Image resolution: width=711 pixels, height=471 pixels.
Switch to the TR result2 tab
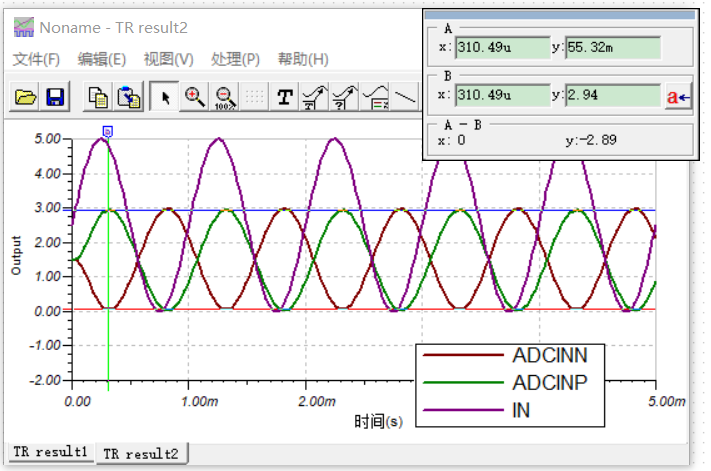pyautogui.click(x=141, y=453)
